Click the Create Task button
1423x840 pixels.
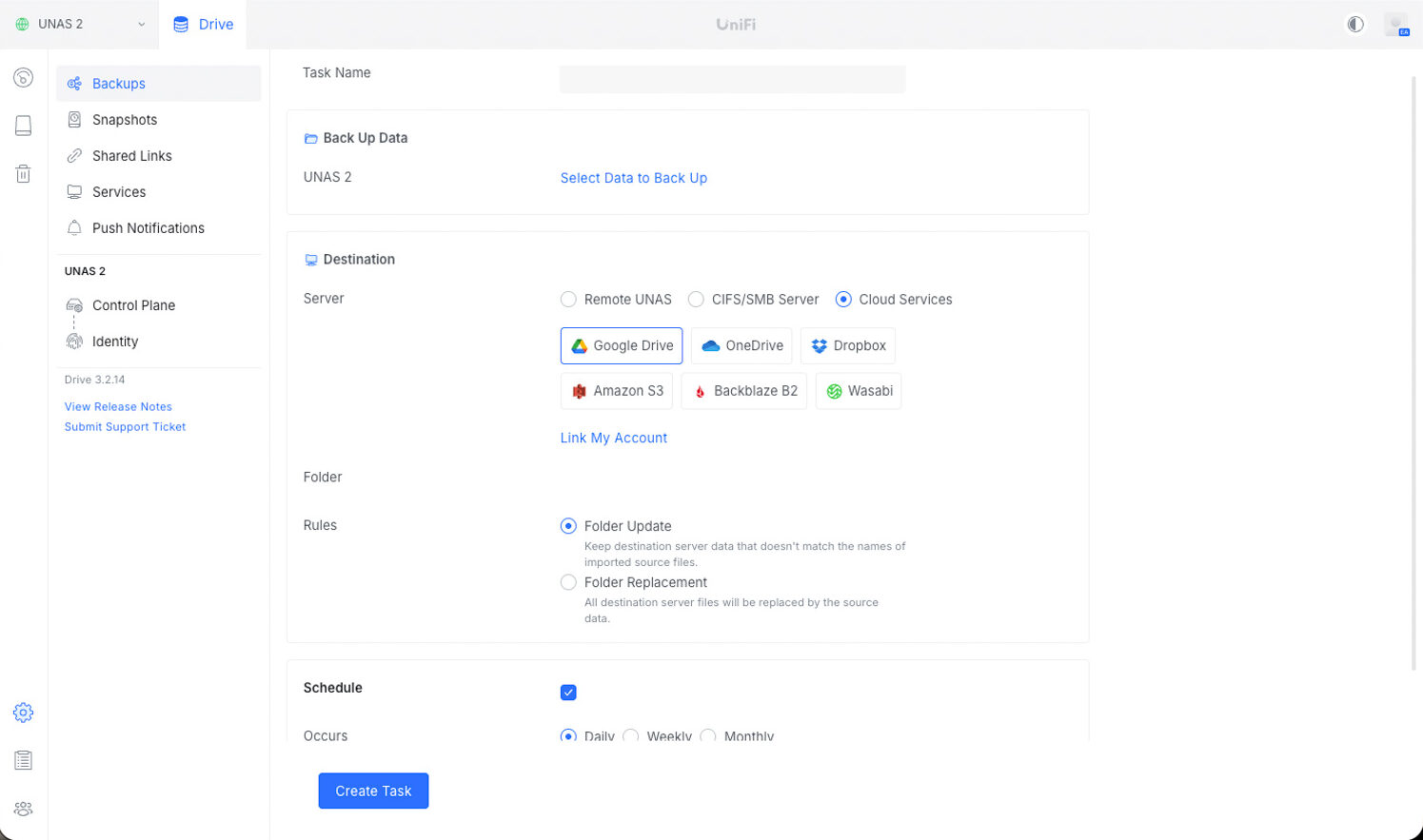373,791
